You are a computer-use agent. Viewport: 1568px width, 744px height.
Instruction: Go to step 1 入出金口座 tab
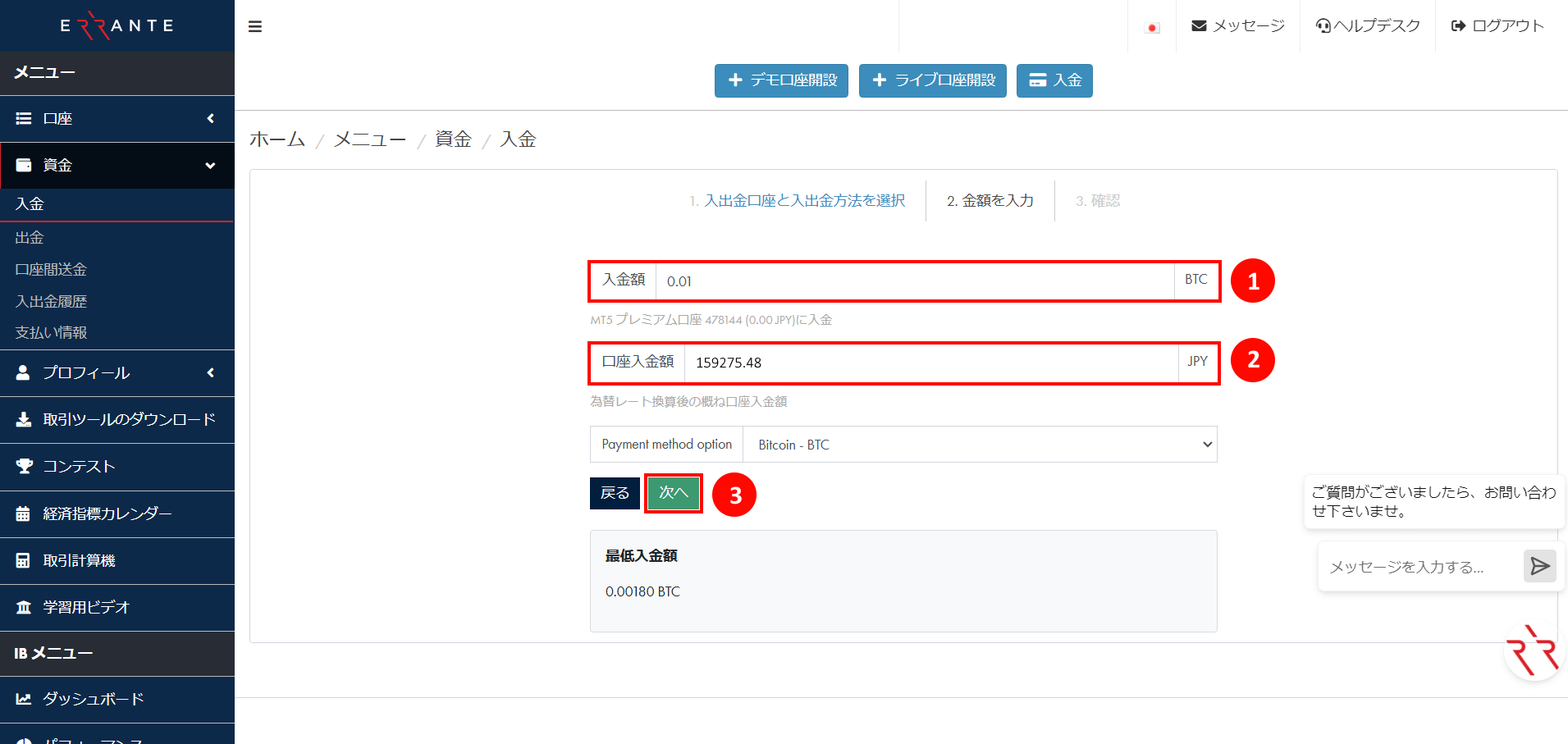[x=804, y=201]
